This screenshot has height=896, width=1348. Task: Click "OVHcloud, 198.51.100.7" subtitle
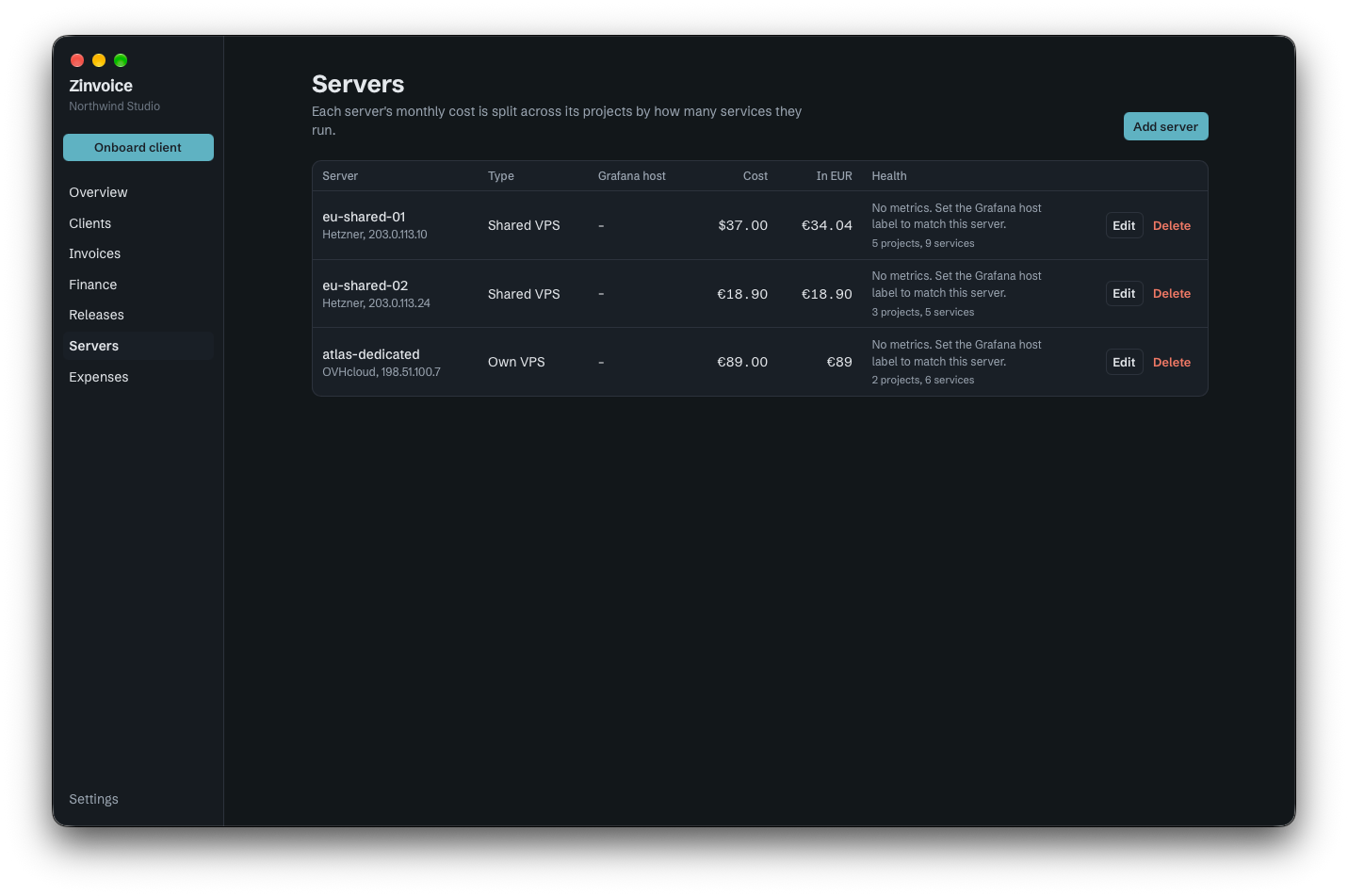coord(382,372)
